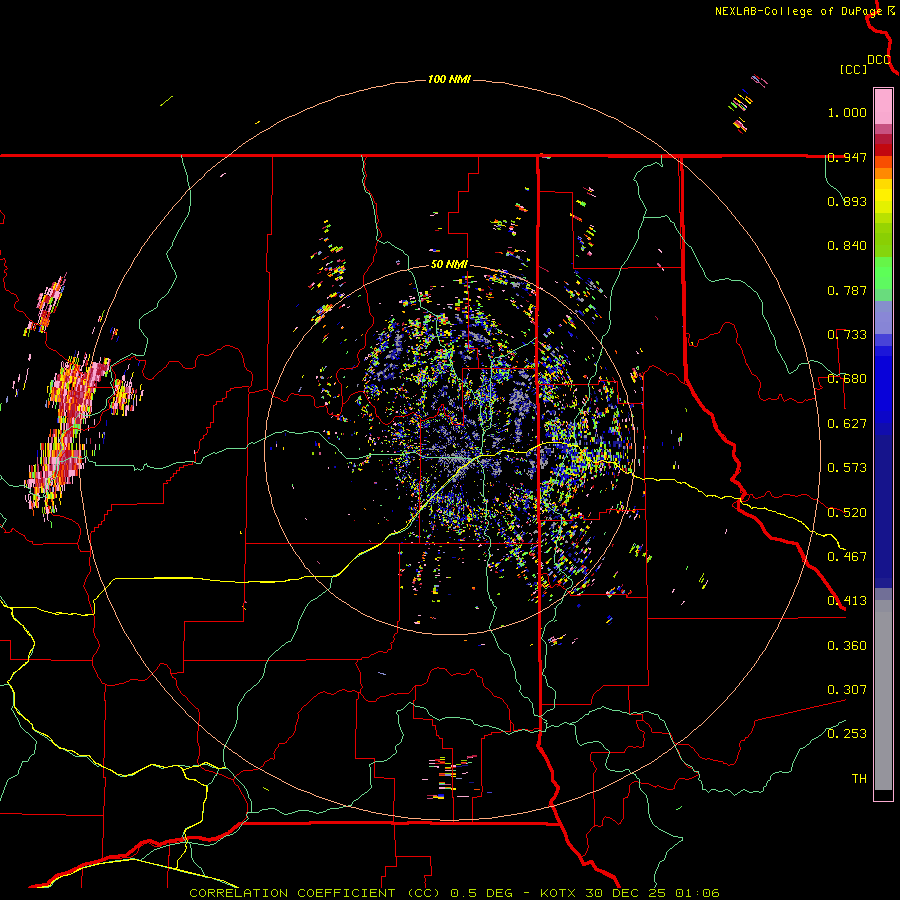Select the 0.307 scale value

pos(847,690)
